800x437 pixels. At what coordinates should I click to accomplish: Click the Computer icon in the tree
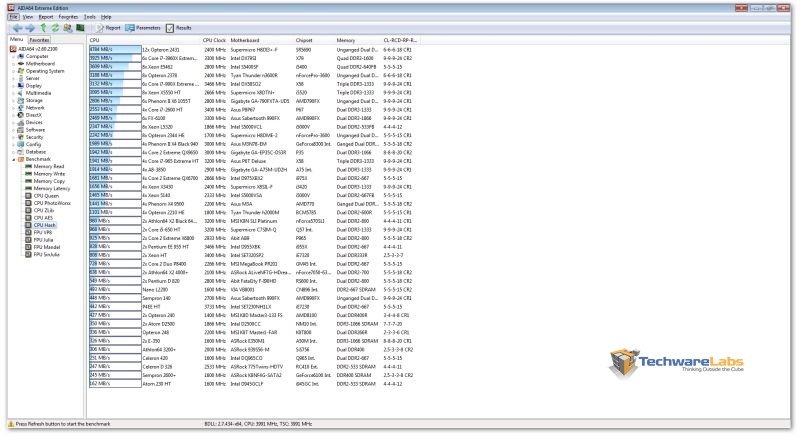21,56
